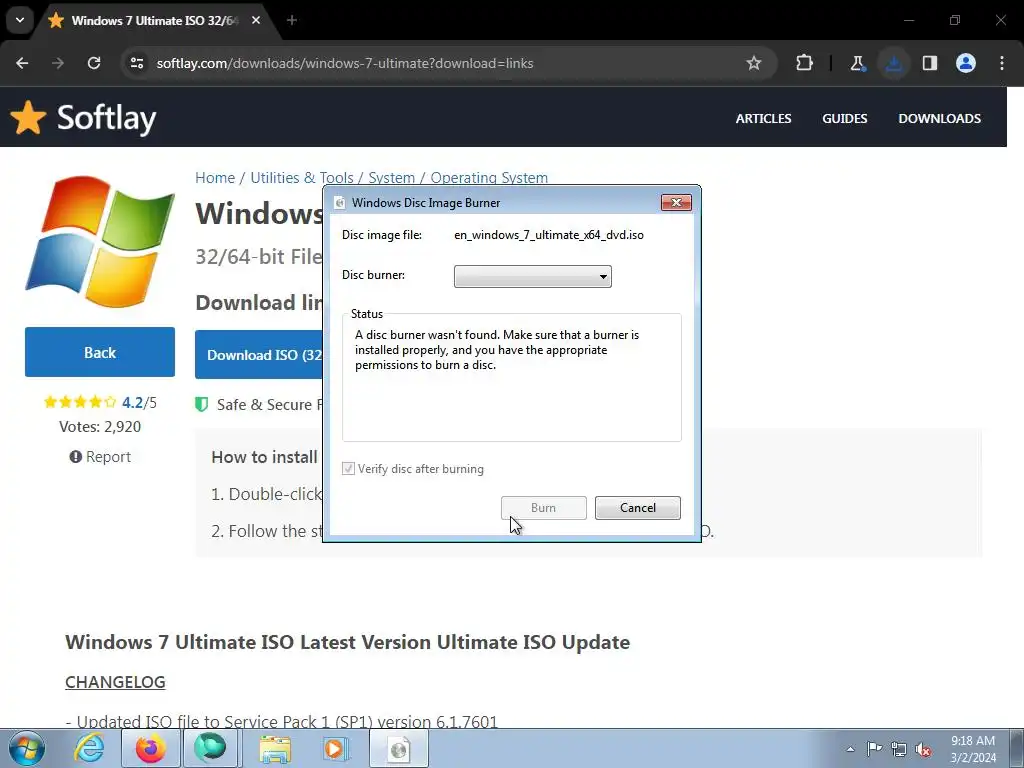Select Disc Image Burner taskbar icon
The width and height of the screenshot is (1024, 768).
pos(399,749)
